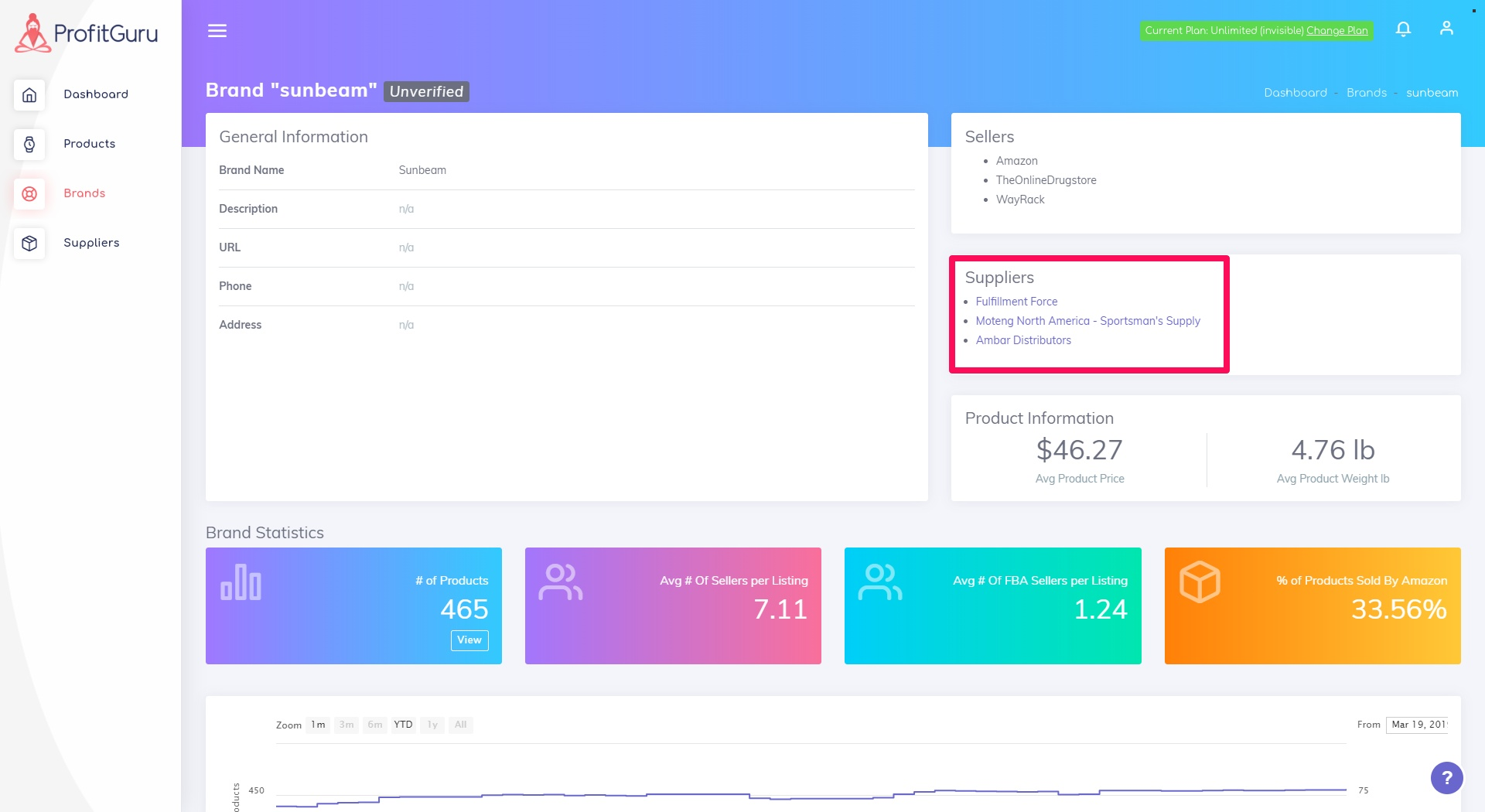This screenshot has width=1485, height=812.
Task: Click the Dashboard home icon
Action: coord(29,94)
